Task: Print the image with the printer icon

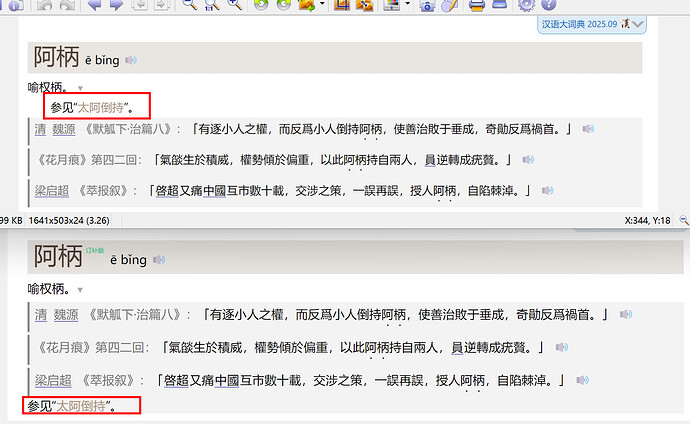Action: pos(477,5)
